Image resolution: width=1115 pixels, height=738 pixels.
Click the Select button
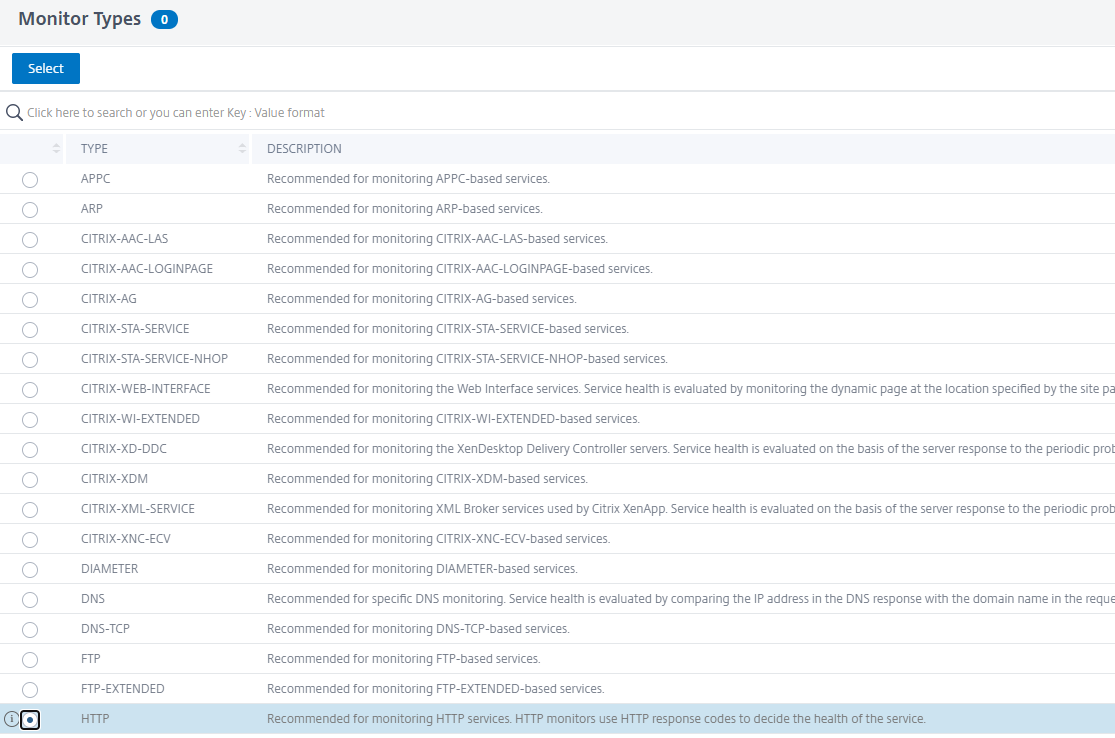point(46,68)
